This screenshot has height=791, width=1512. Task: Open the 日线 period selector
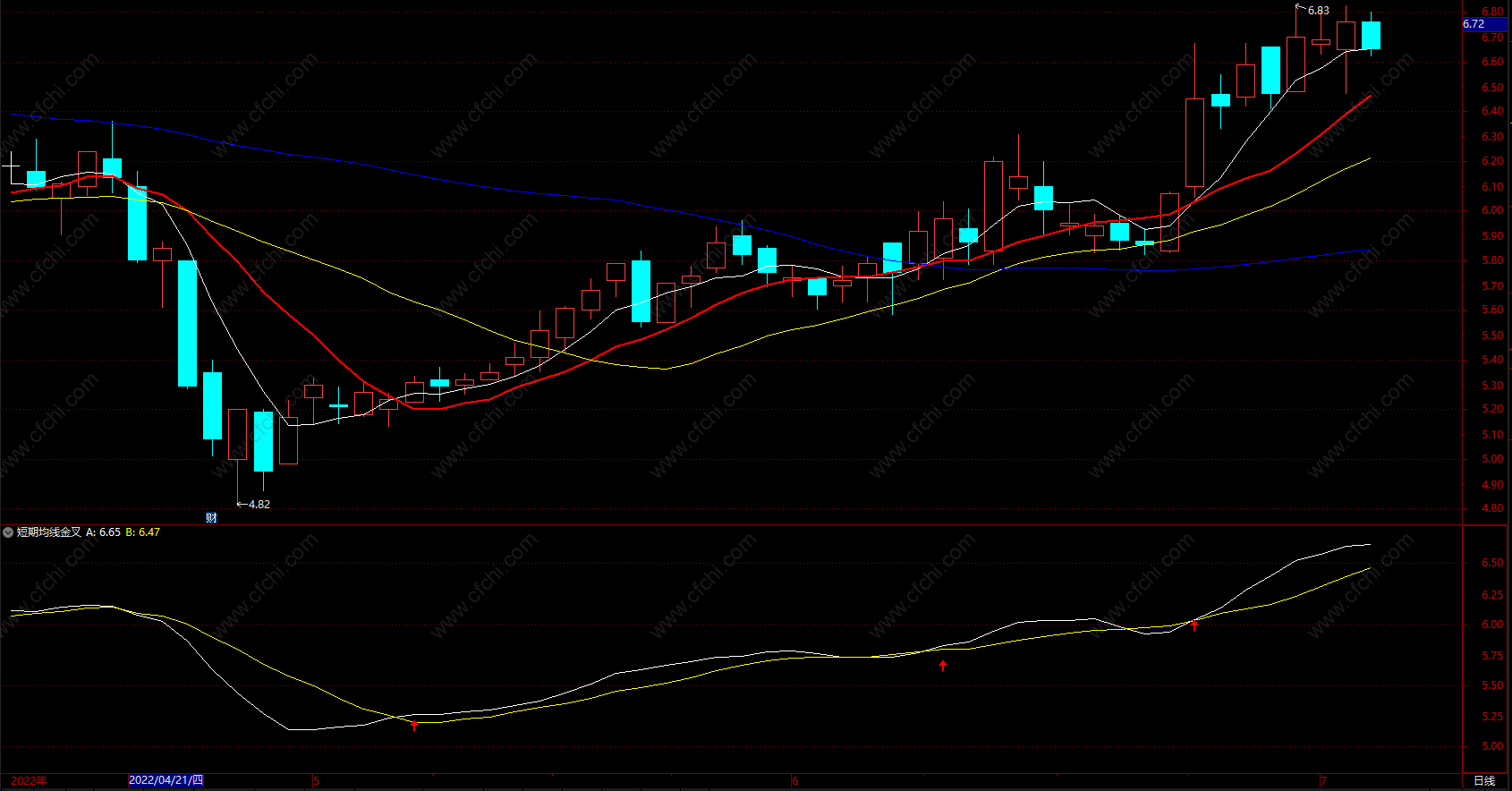click(1484, 780)
